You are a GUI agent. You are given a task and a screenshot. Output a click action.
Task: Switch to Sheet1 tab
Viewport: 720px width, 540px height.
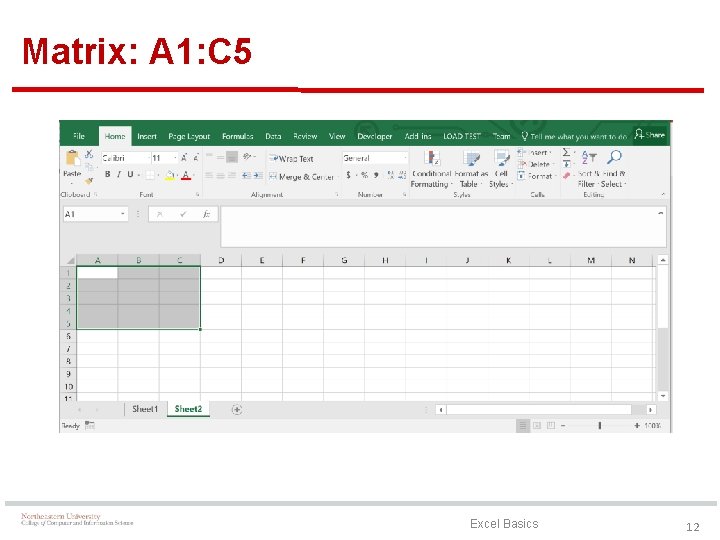(x=145, y=409)
